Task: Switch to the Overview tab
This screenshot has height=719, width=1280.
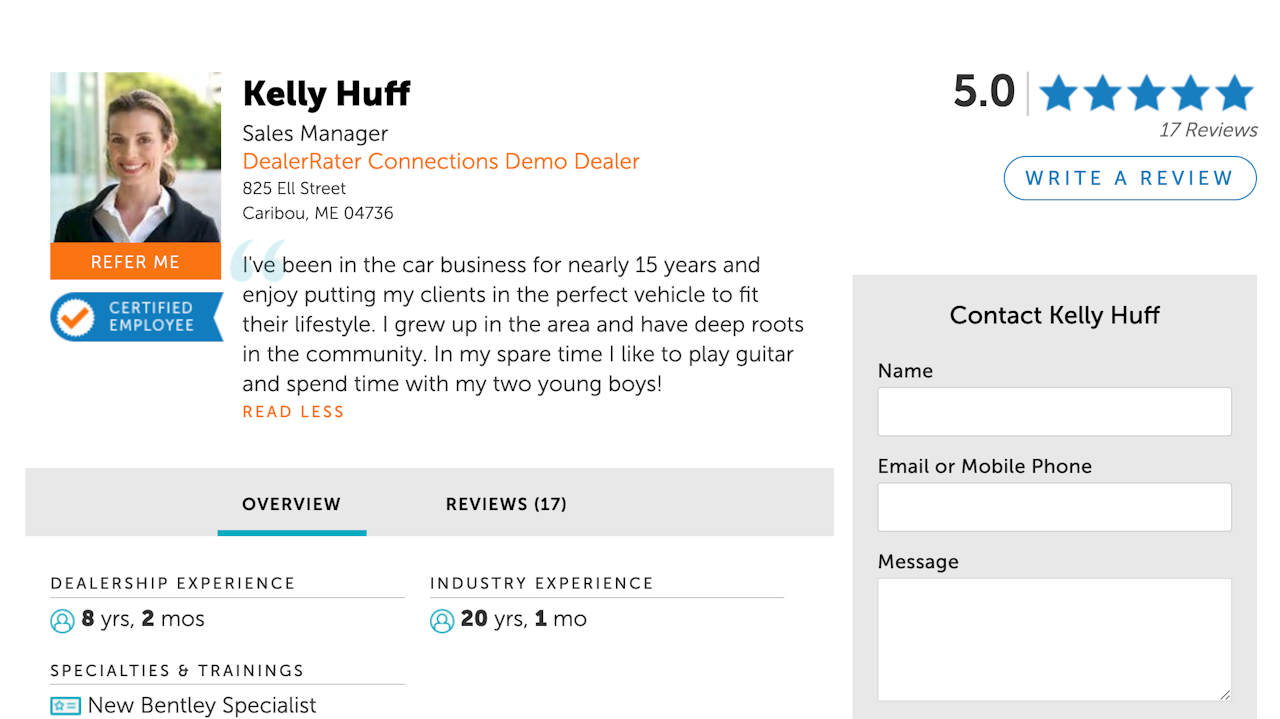Action: (x=291, y=504)
